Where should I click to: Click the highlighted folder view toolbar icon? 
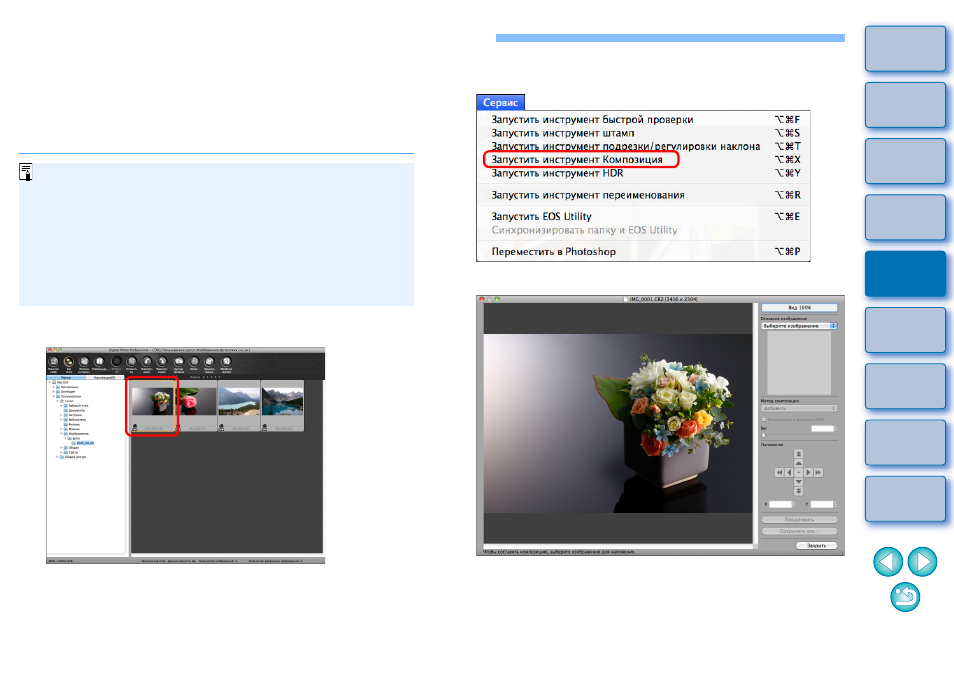(69, 361)
